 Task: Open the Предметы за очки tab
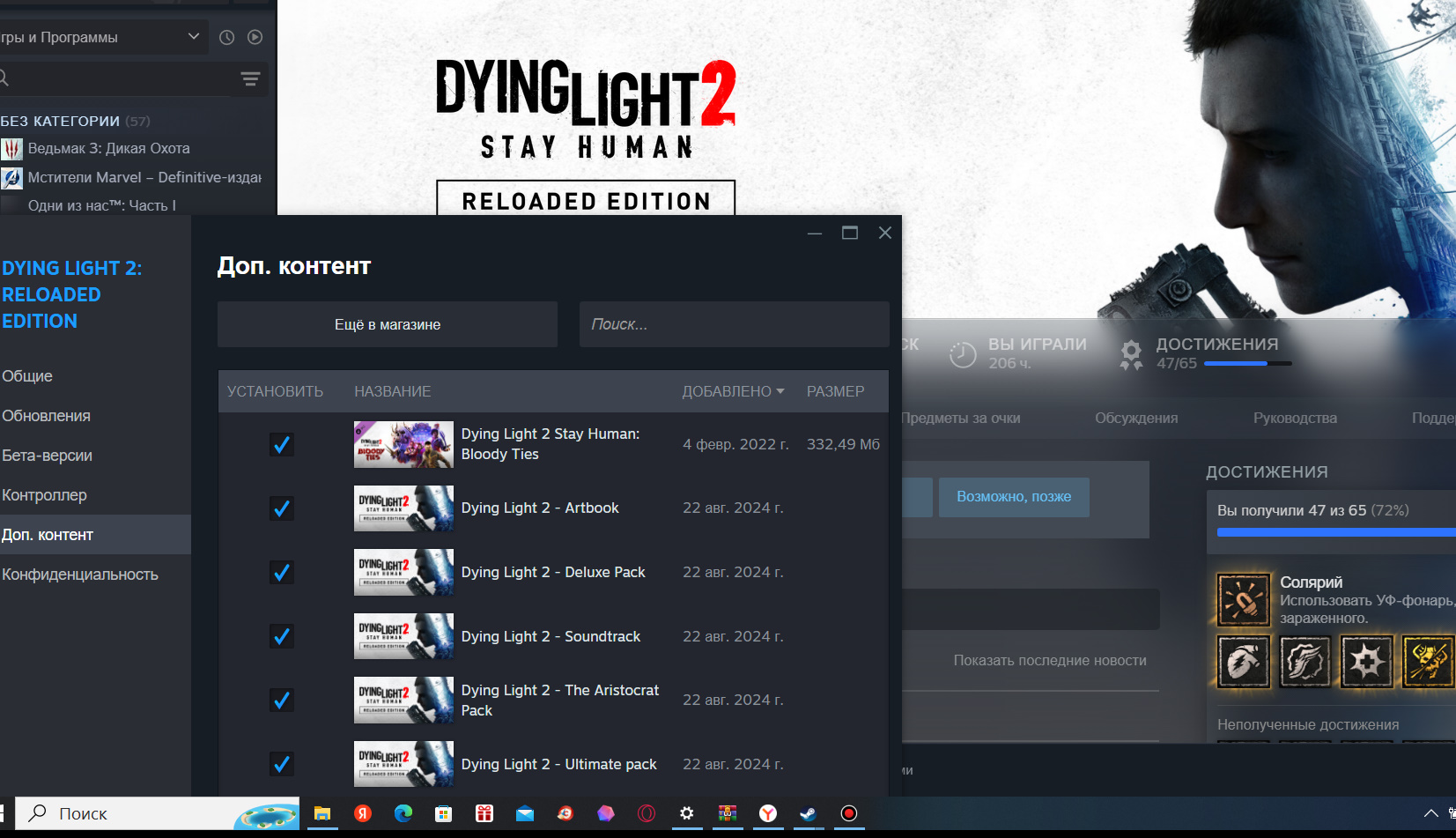tap(961, 418)
